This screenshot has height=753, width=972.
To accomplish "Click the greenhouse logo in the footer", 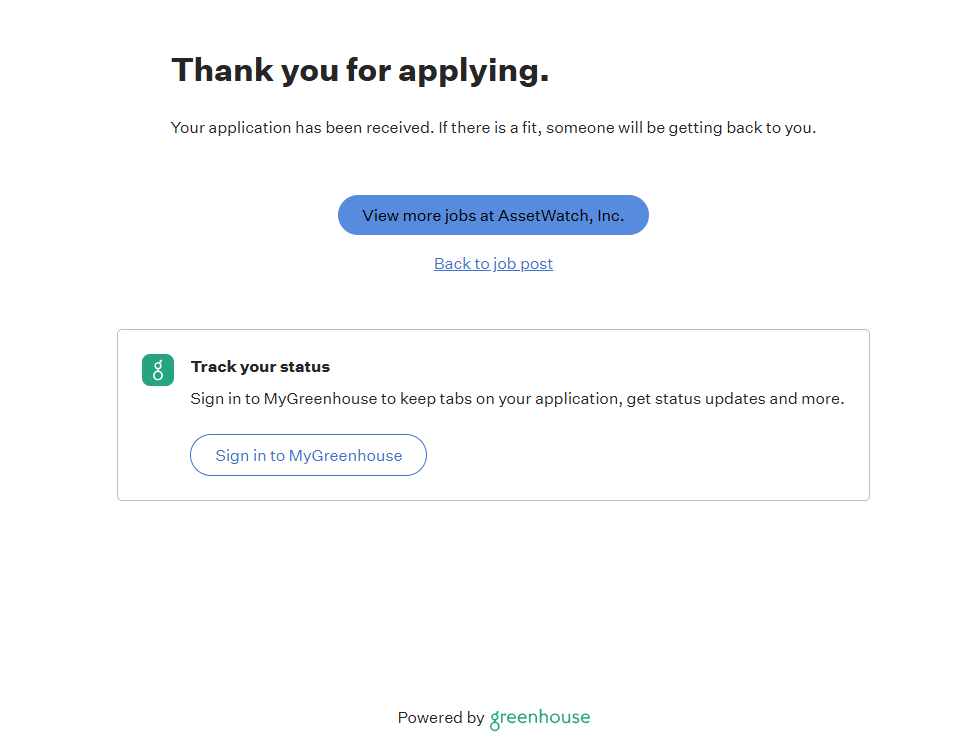I will pyautogui.click(x=540, y=718).
